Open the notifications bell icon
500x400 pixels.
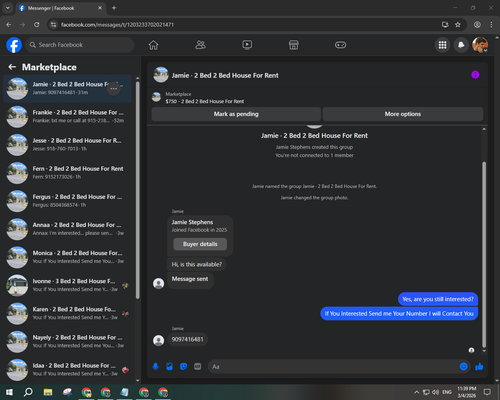(461, 45)
